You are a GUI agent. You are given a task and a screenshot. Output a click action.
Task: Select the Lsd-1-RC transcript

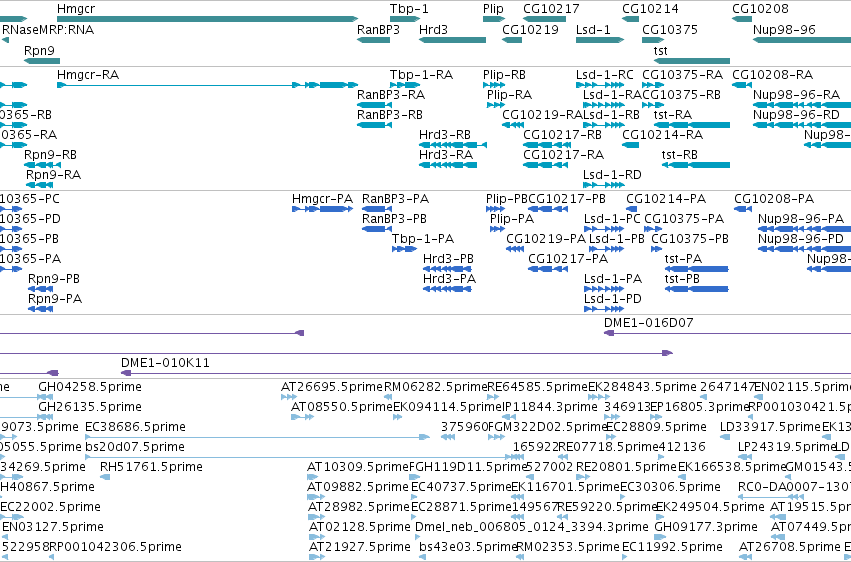[600, 85]
